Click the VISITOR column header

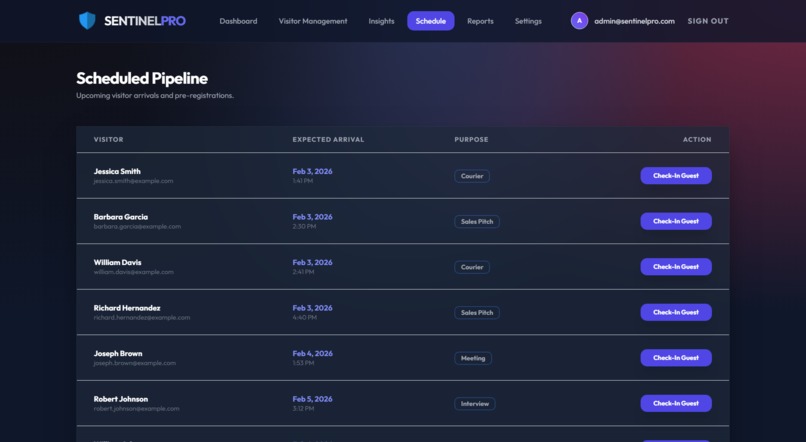(x=108, y=139)
